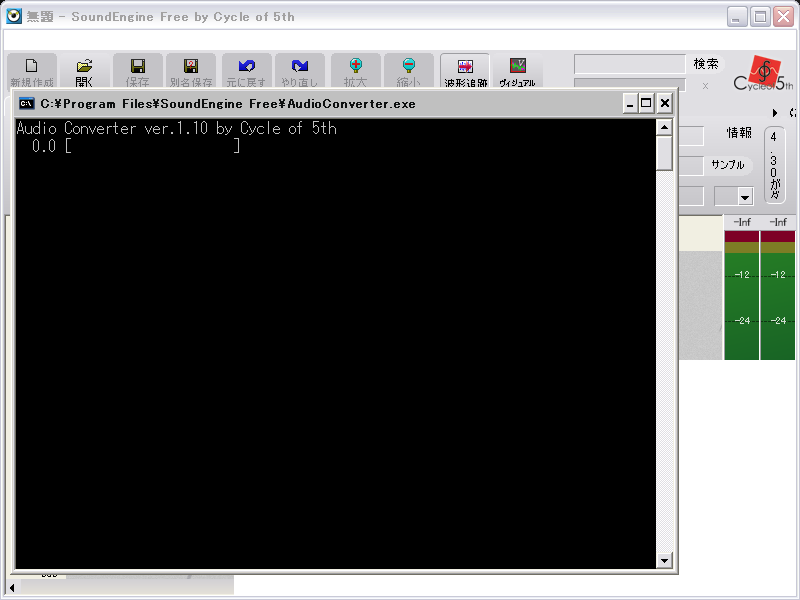Click console scrollbar down arrow
This screenshot has height=600, width=800.
tap(664, 561)
